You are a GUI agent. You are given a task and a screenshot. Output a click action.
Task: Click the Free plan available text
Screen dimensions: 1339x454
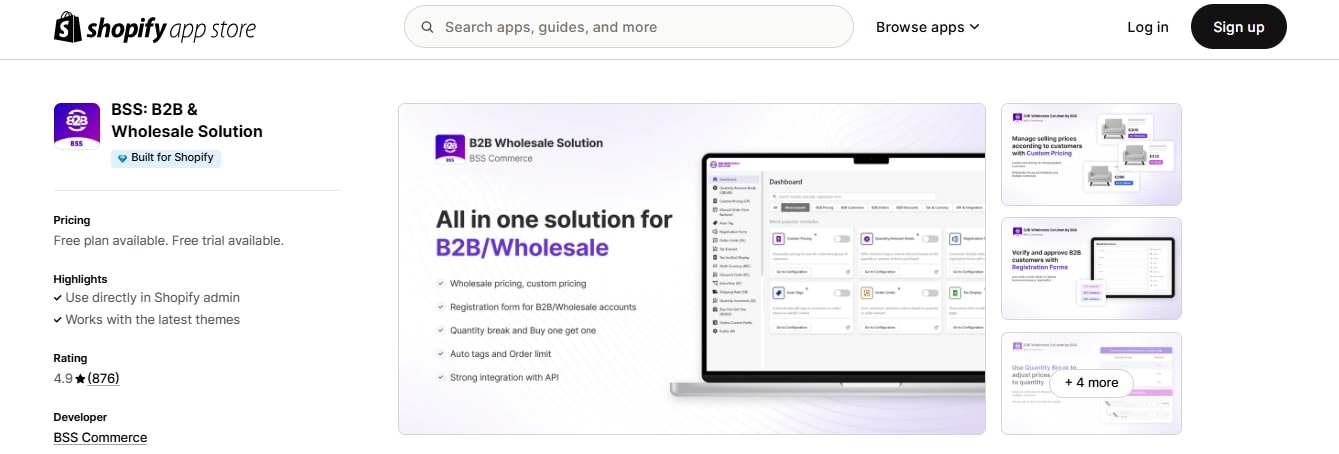pos(169,241)
